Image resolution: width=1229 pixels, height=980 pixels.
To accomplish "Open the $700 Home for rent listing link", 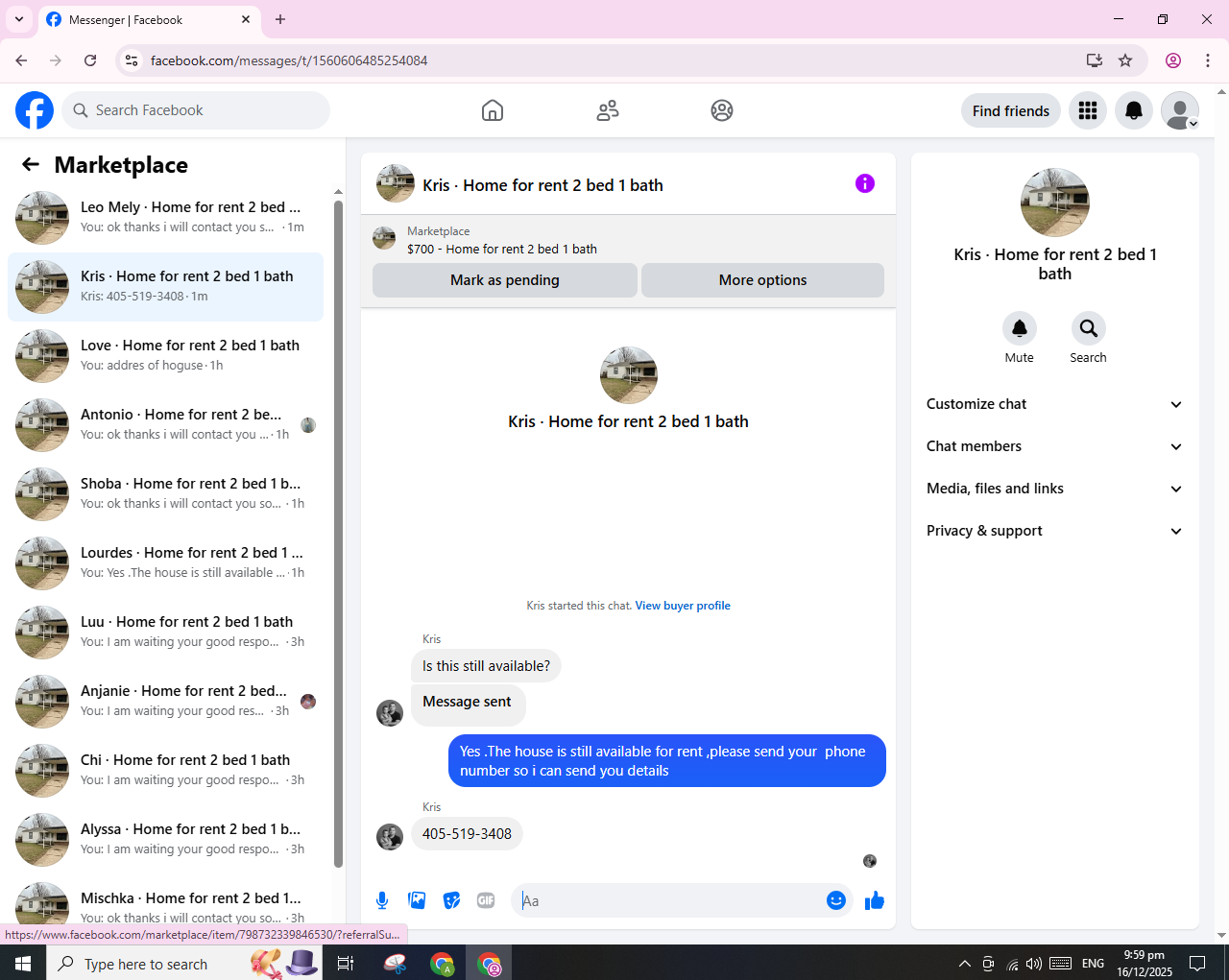I will click(502, 249).
